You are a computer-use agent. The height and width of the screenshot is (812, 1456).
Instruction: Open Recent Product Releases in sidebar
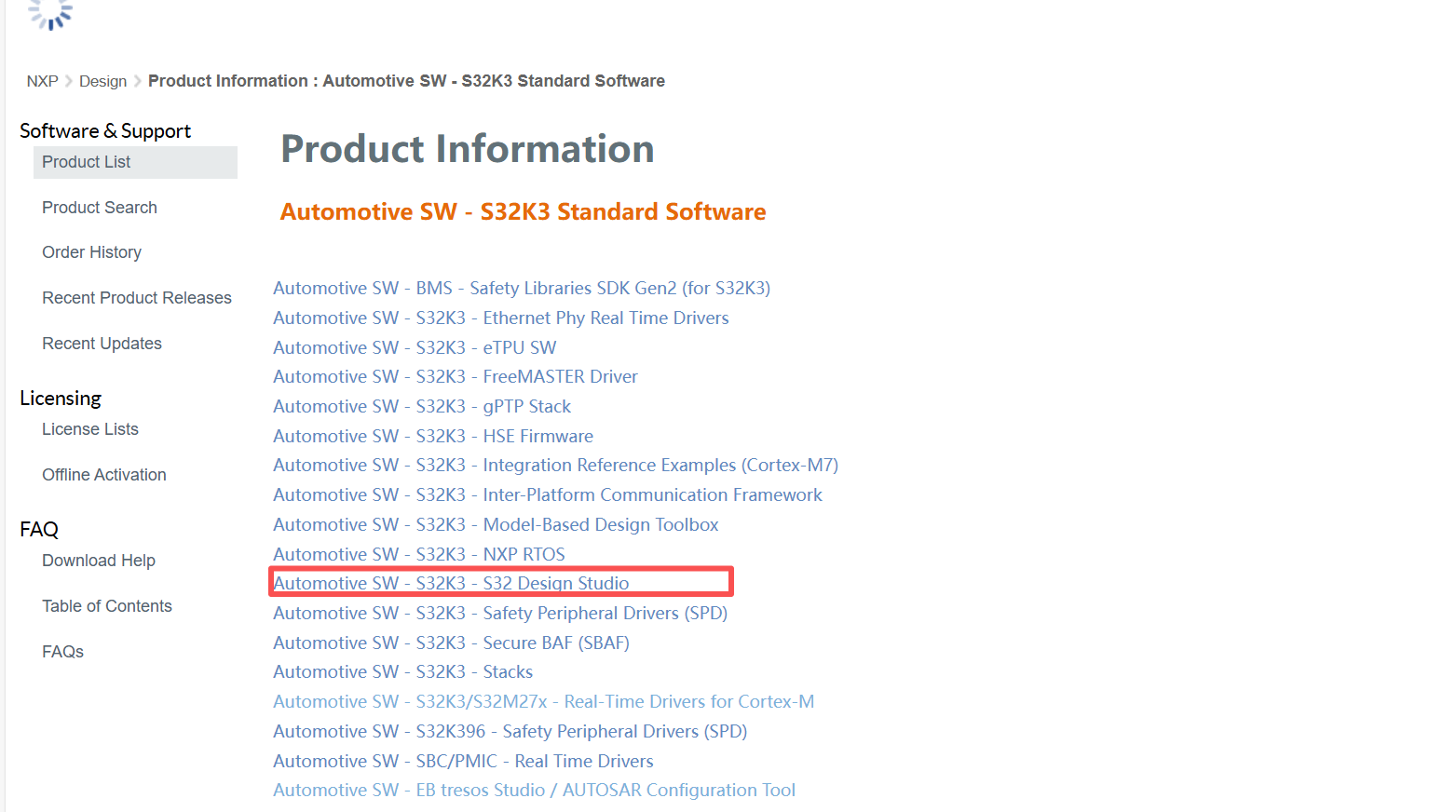[x=137, y=298]
